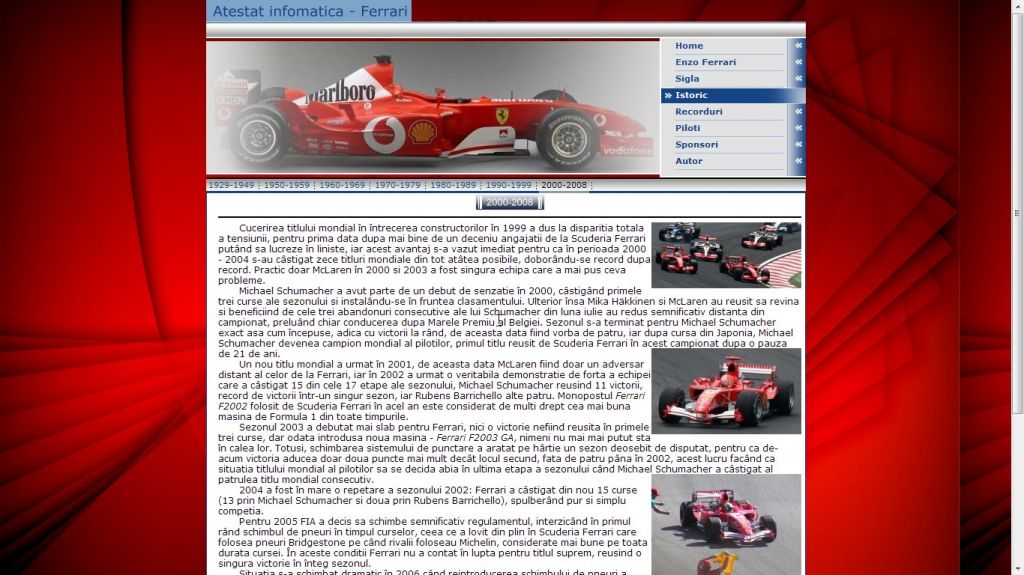This screenshot has height=575, width=1024.
Task: Click the Ferrari F1 car banner image
Action: (x=432, y=108)
